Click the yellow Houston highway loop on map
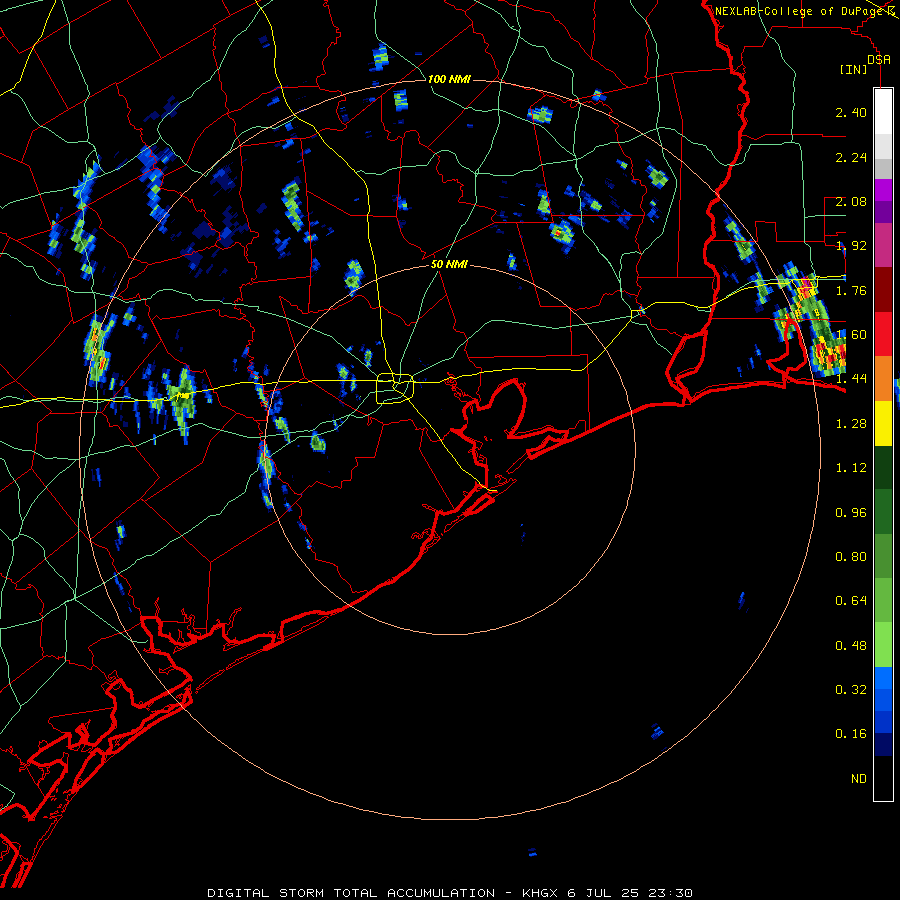 tap(395, 389)
